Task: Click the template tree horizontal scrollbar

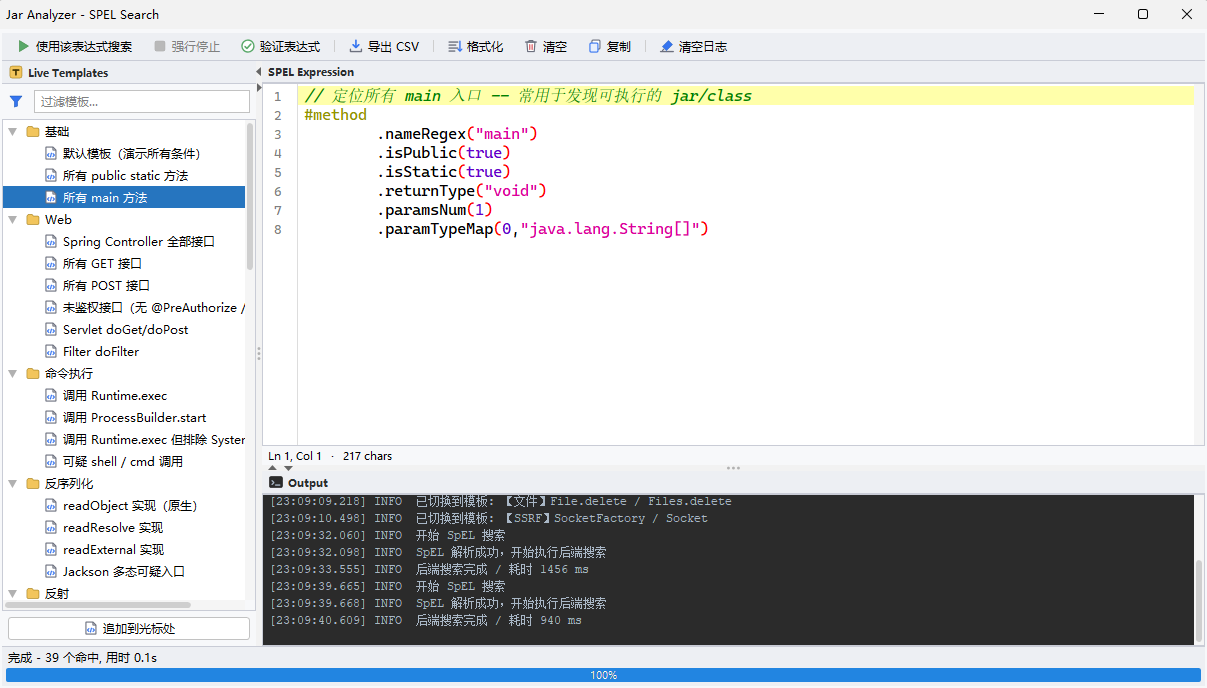Action: 99,605
